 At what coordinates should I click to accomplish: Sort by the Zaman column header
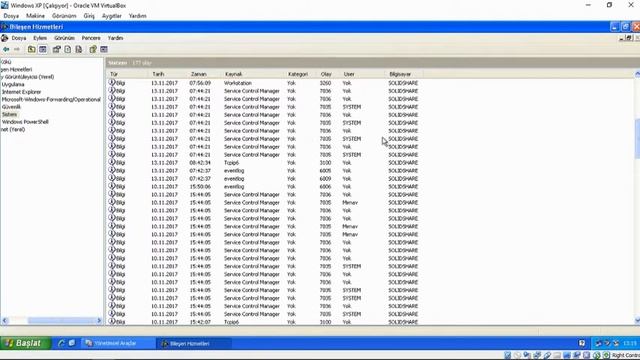coord(204,74)
